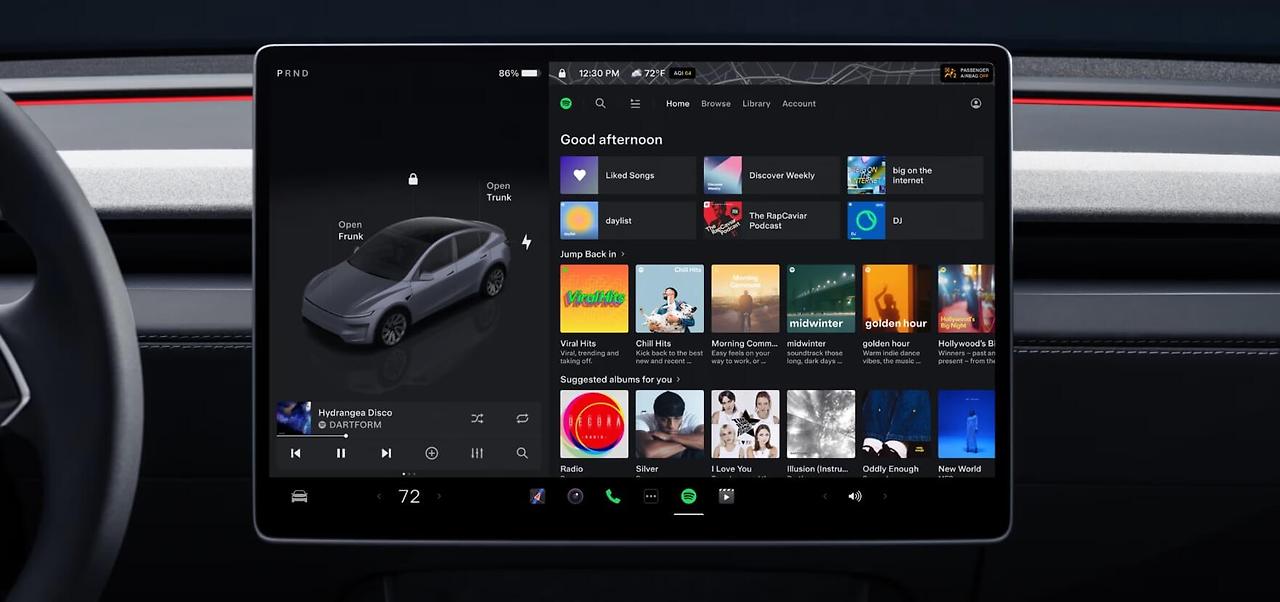The height and width of the screenshot is (602, 1280).
Task: Open the Morning Commute playlist cover
Action: pyautogui.click(x=745, y=298)
